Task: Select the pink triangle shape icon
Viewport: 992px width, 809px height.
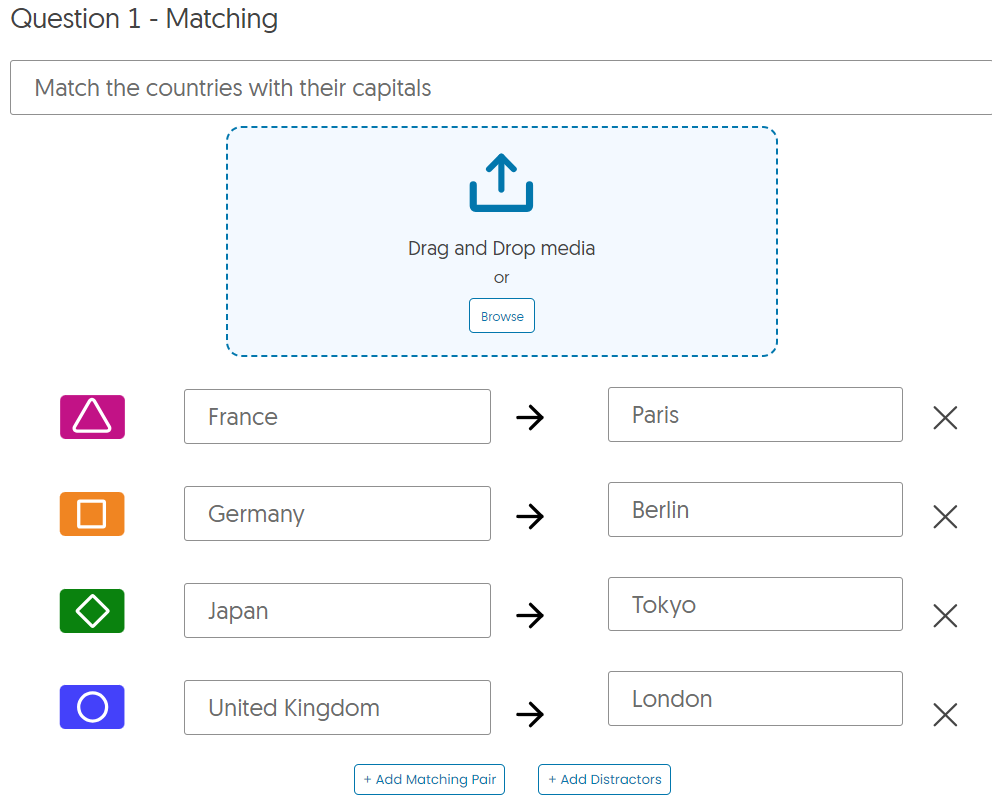Action: point(92,417)
